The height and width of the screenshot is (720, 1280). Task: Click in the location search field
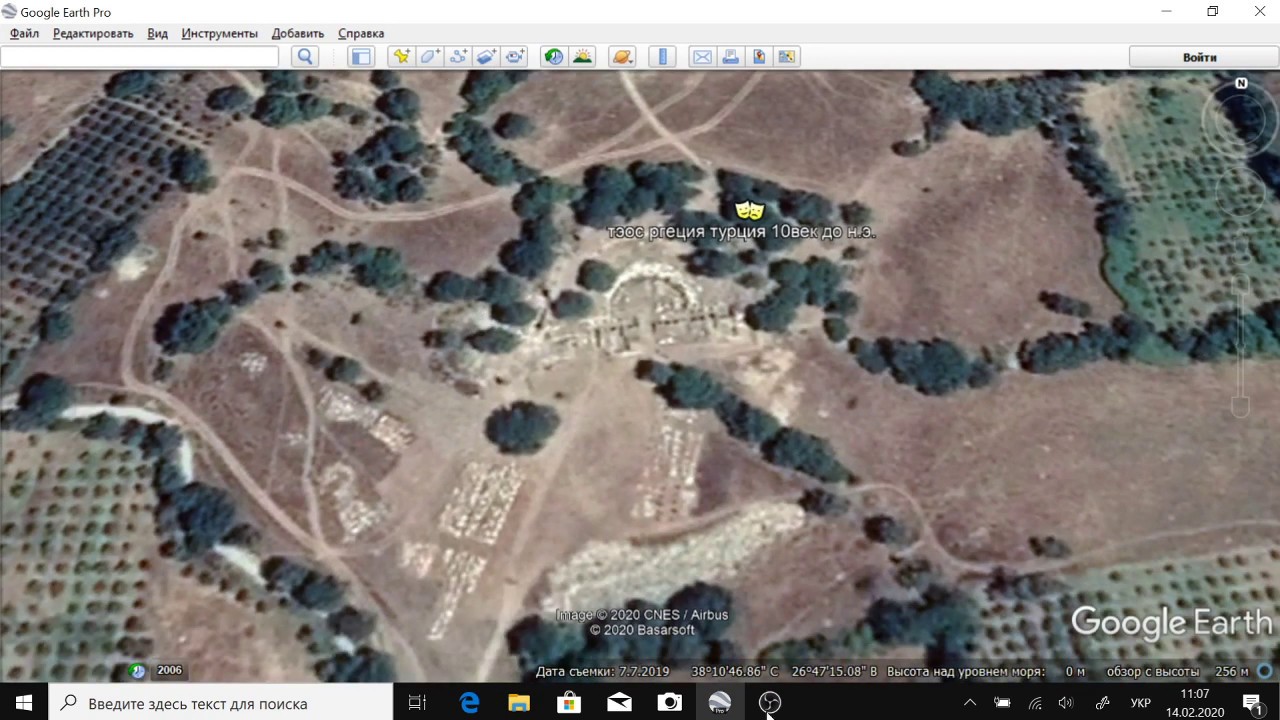click(139, 57)
